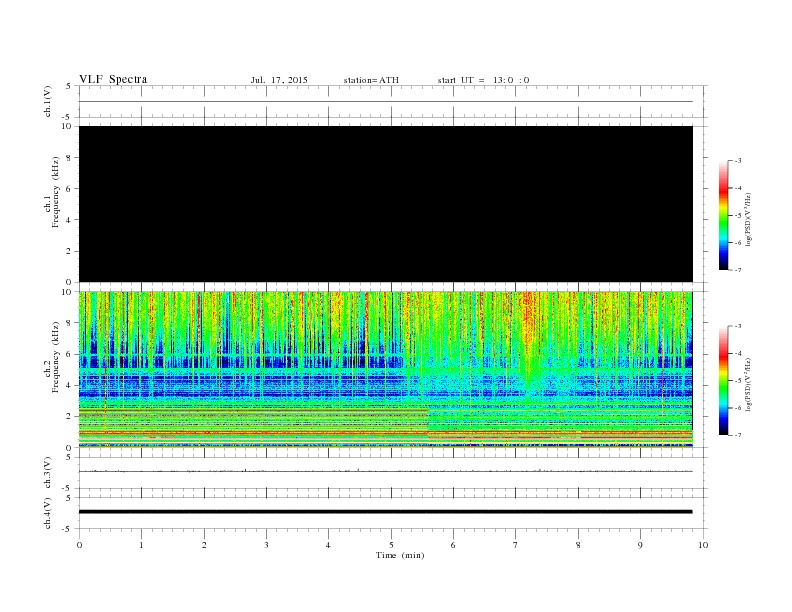
Task: Click the "6" kHz tick on ch.2 frequency axis
Action: (x=70, y=354)
